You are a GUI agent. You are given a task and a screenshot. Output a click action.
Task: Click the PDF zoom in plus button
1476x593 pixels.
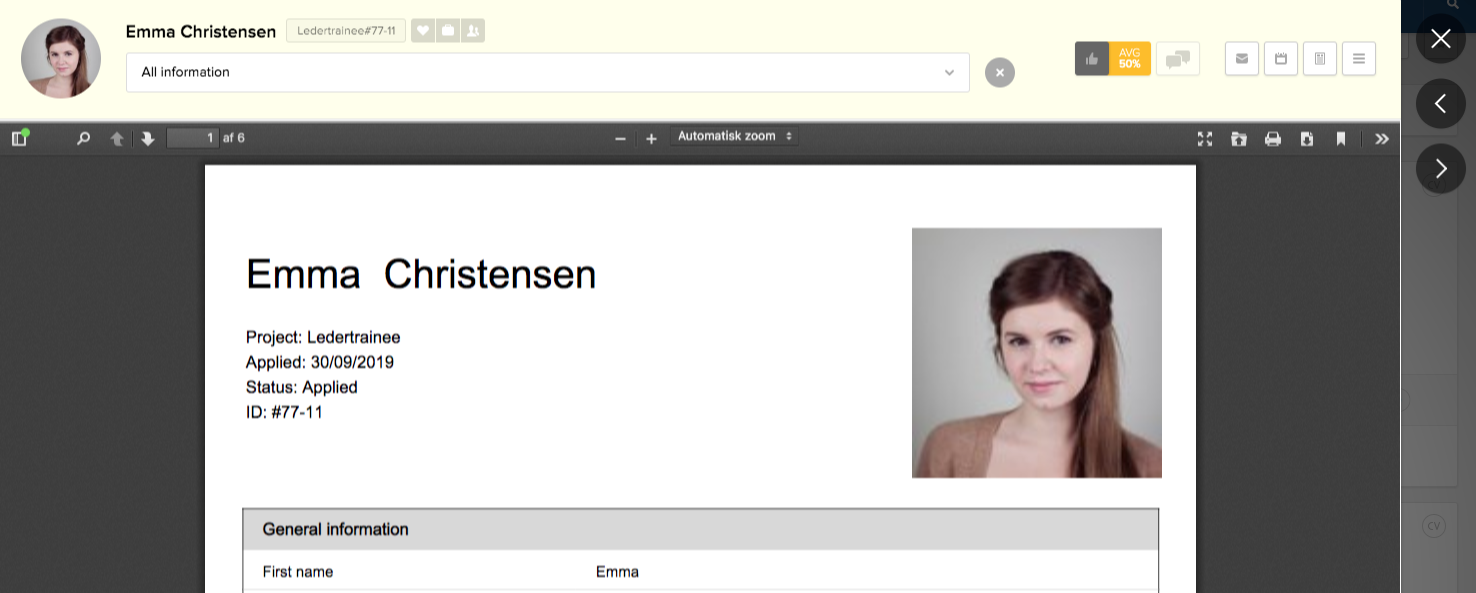pyautogui.click(x=651, y=139)
